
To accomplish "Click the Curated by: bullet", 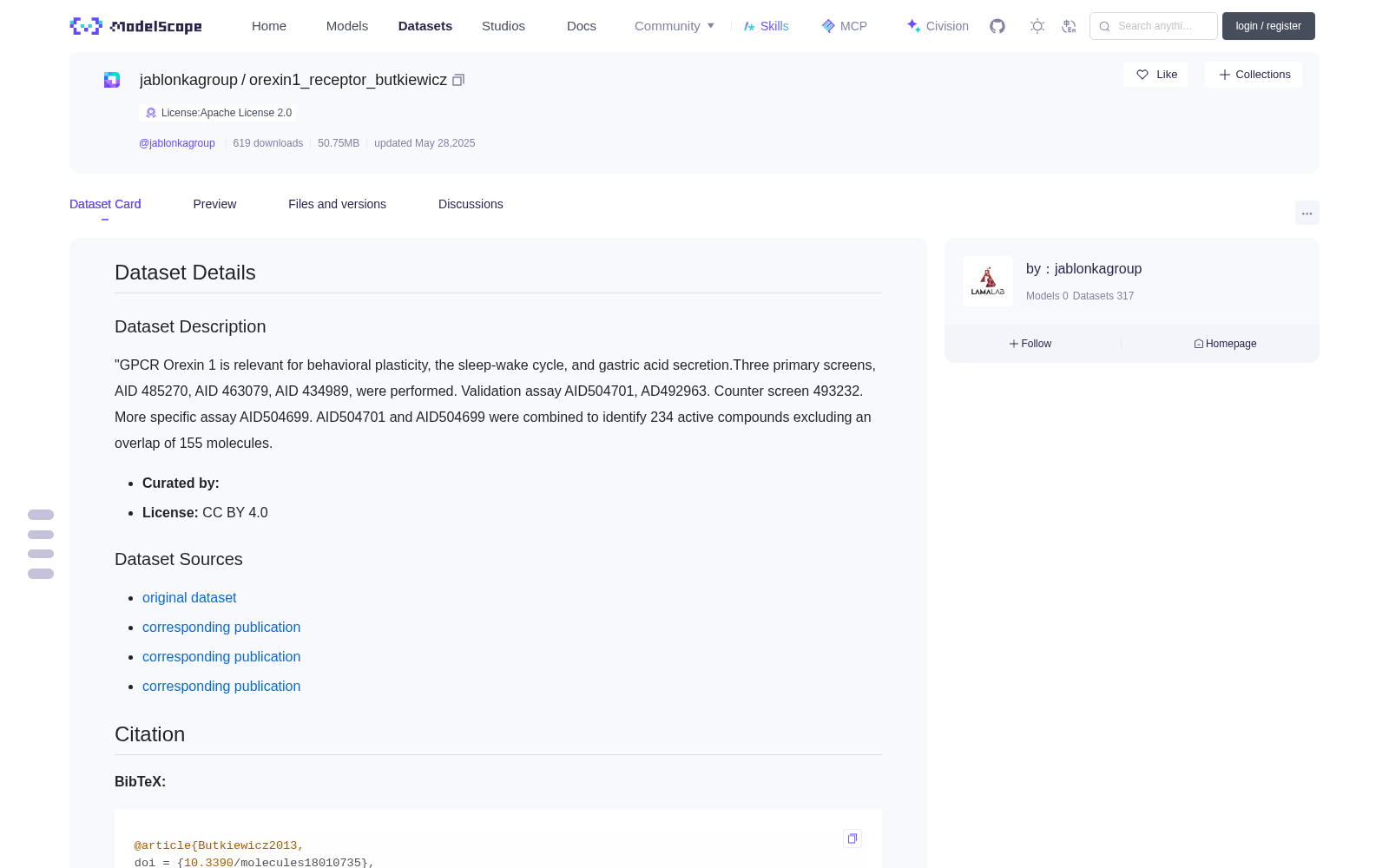I will point(181,483).
